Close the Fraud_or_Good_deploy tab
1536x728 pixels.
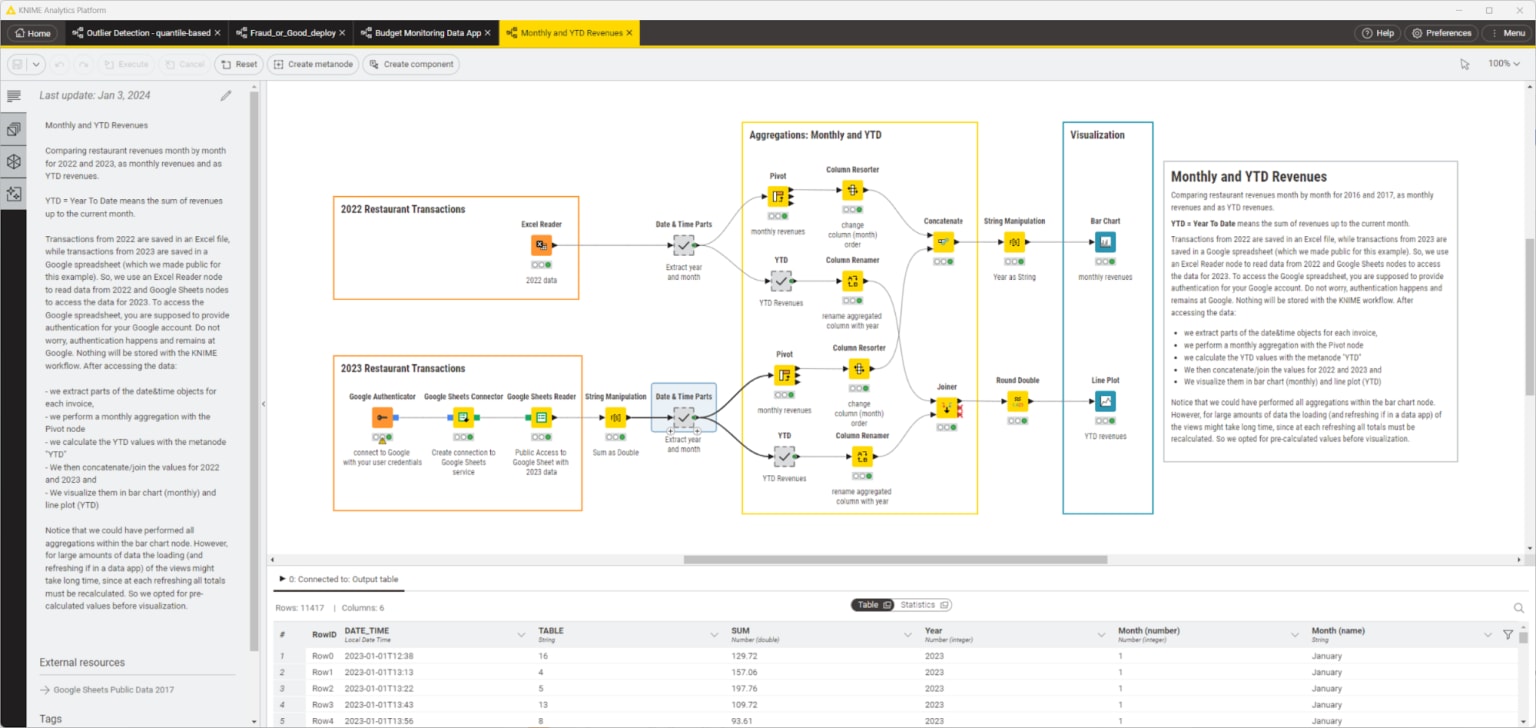(x=342, y=33)
